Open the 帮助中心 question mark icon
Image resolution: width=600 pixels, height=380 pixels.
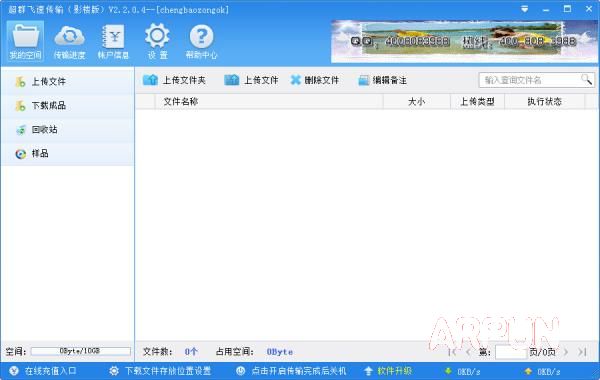click(201, 41)
